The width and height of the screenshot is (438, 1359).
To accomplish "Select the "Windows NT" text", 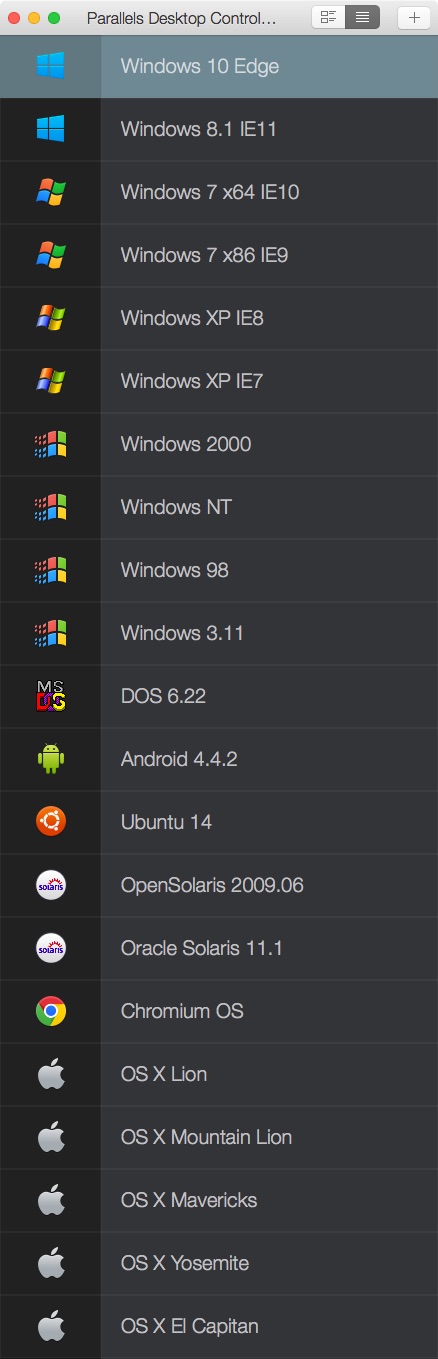I will pos(176,507).
